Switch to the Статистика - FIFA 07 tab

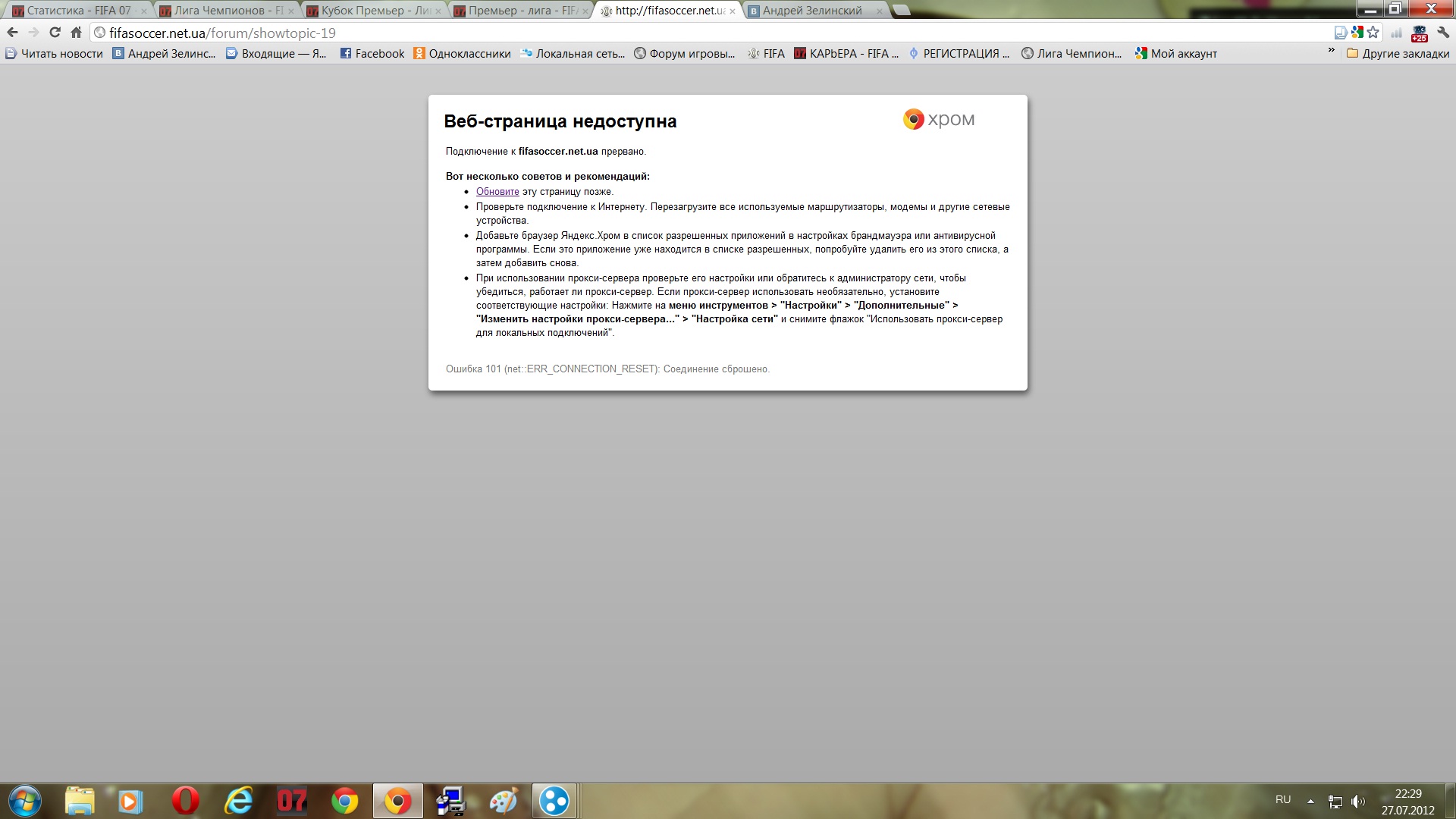tap(76, 11)
